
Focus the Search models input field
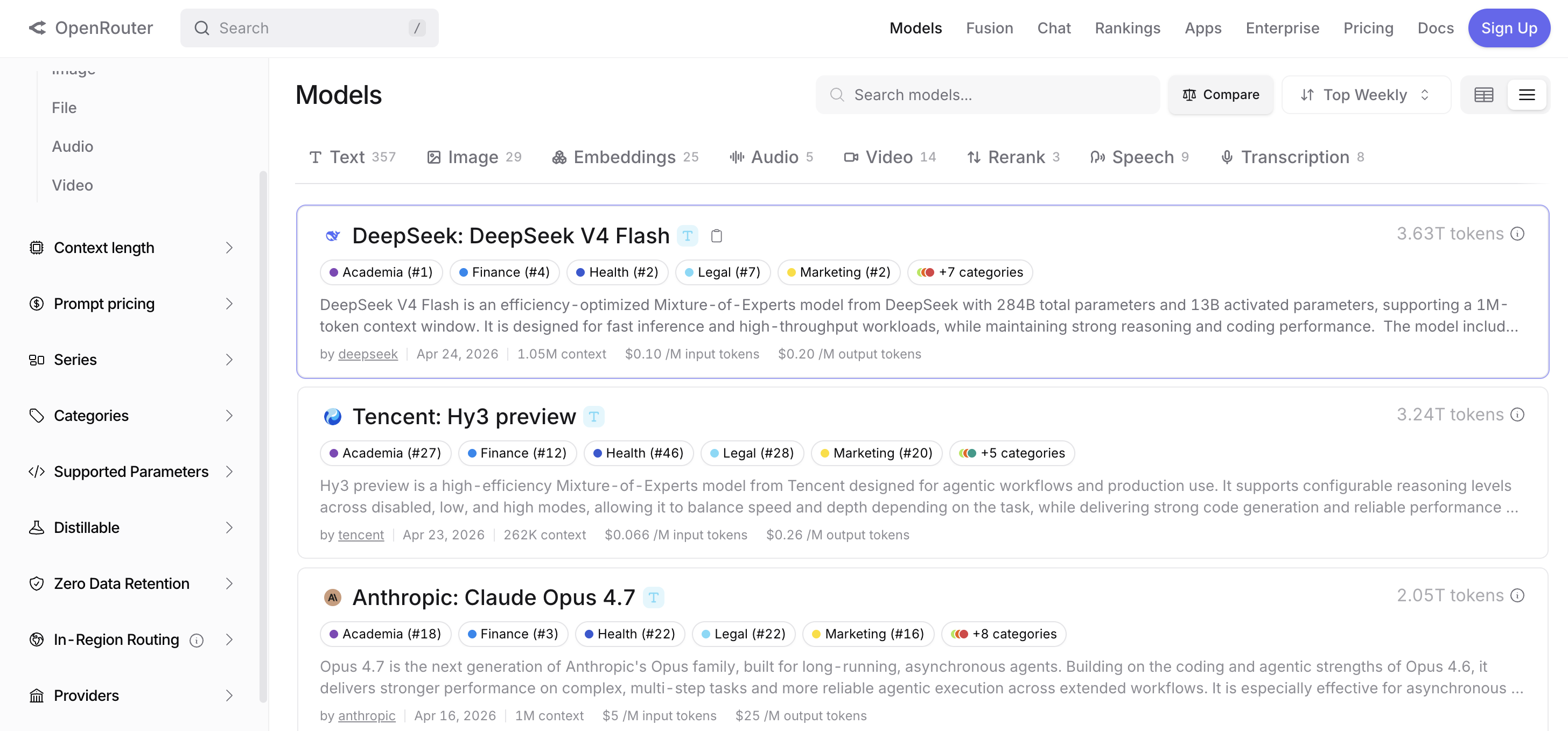988,95
